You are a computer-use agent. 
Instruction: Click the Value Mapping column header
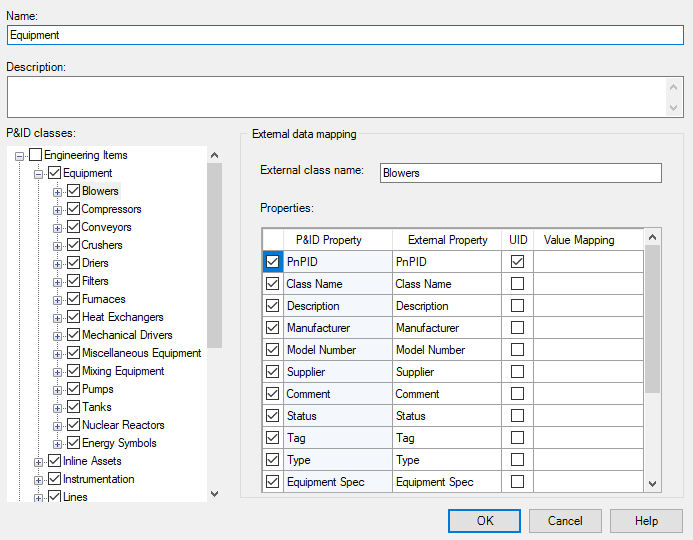[x=579, y=240]
